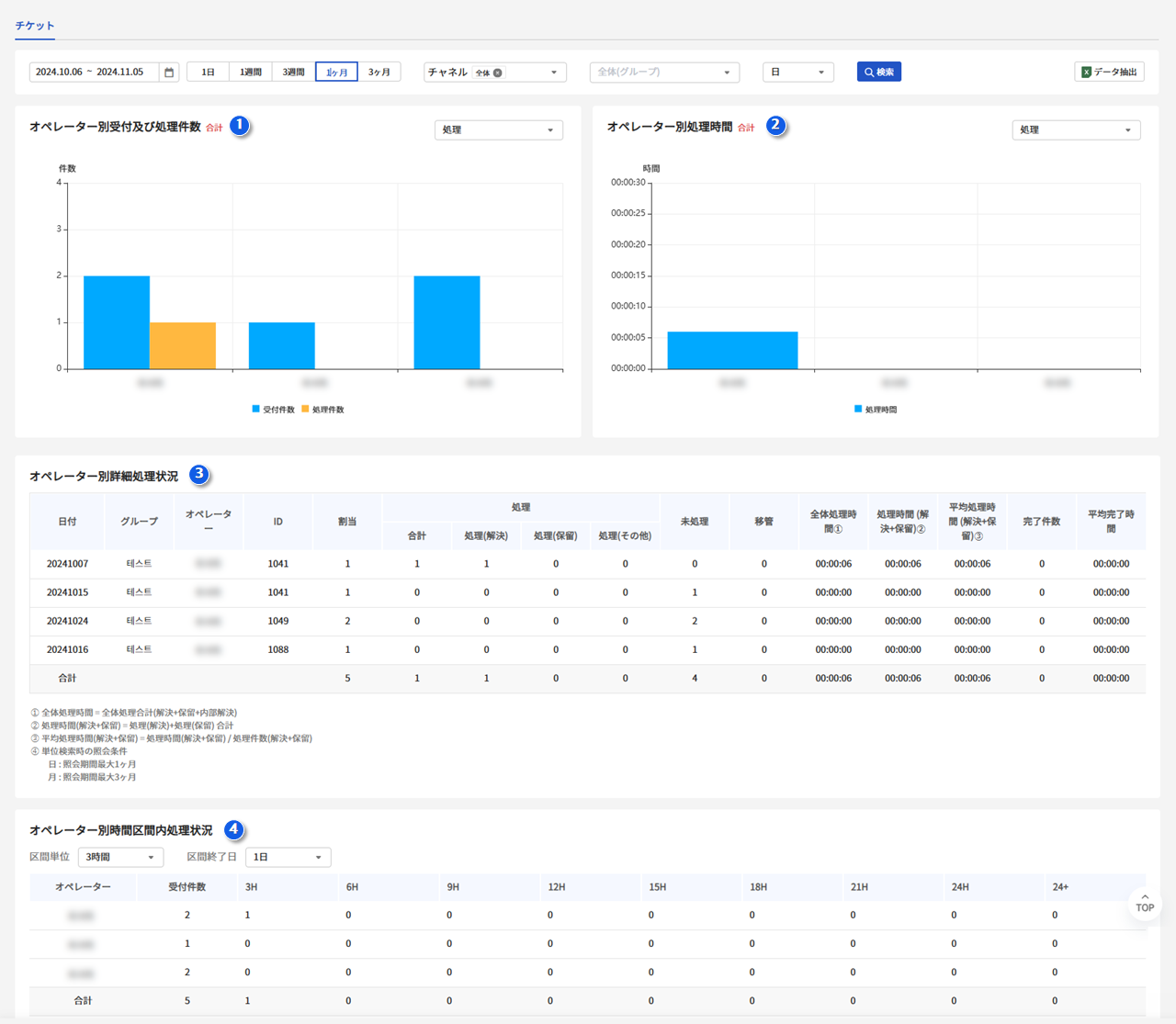
Task: Click the 受付件数 legend marker
Action: (x=256, y=410)
